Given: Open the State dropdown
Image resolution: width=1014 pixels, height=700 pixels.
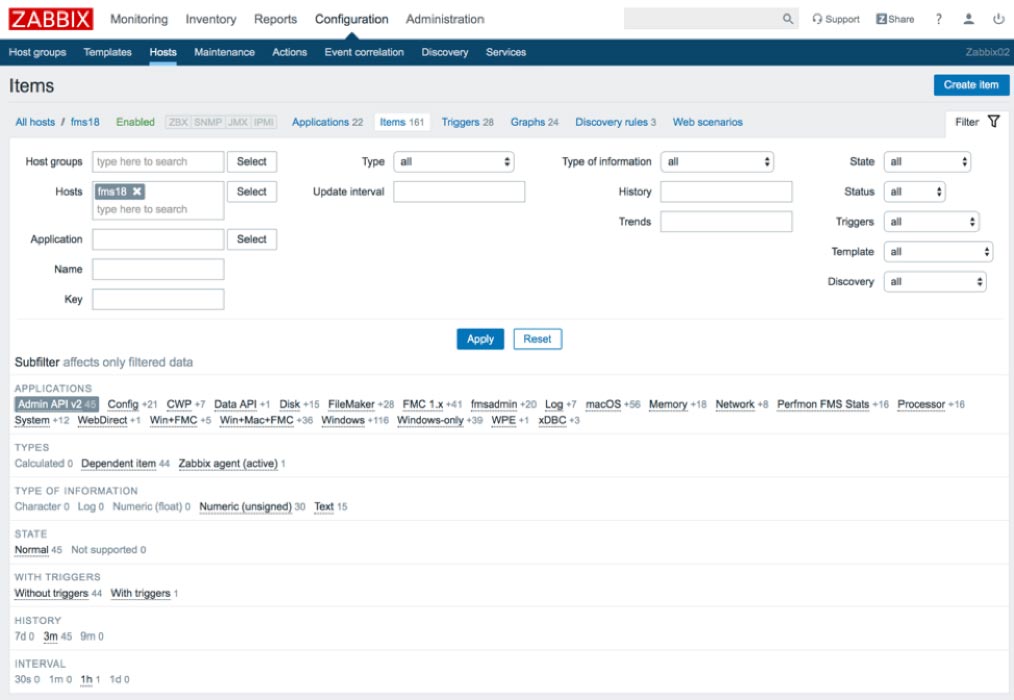Looking at the screenshot, I should [x=927, y=162].
